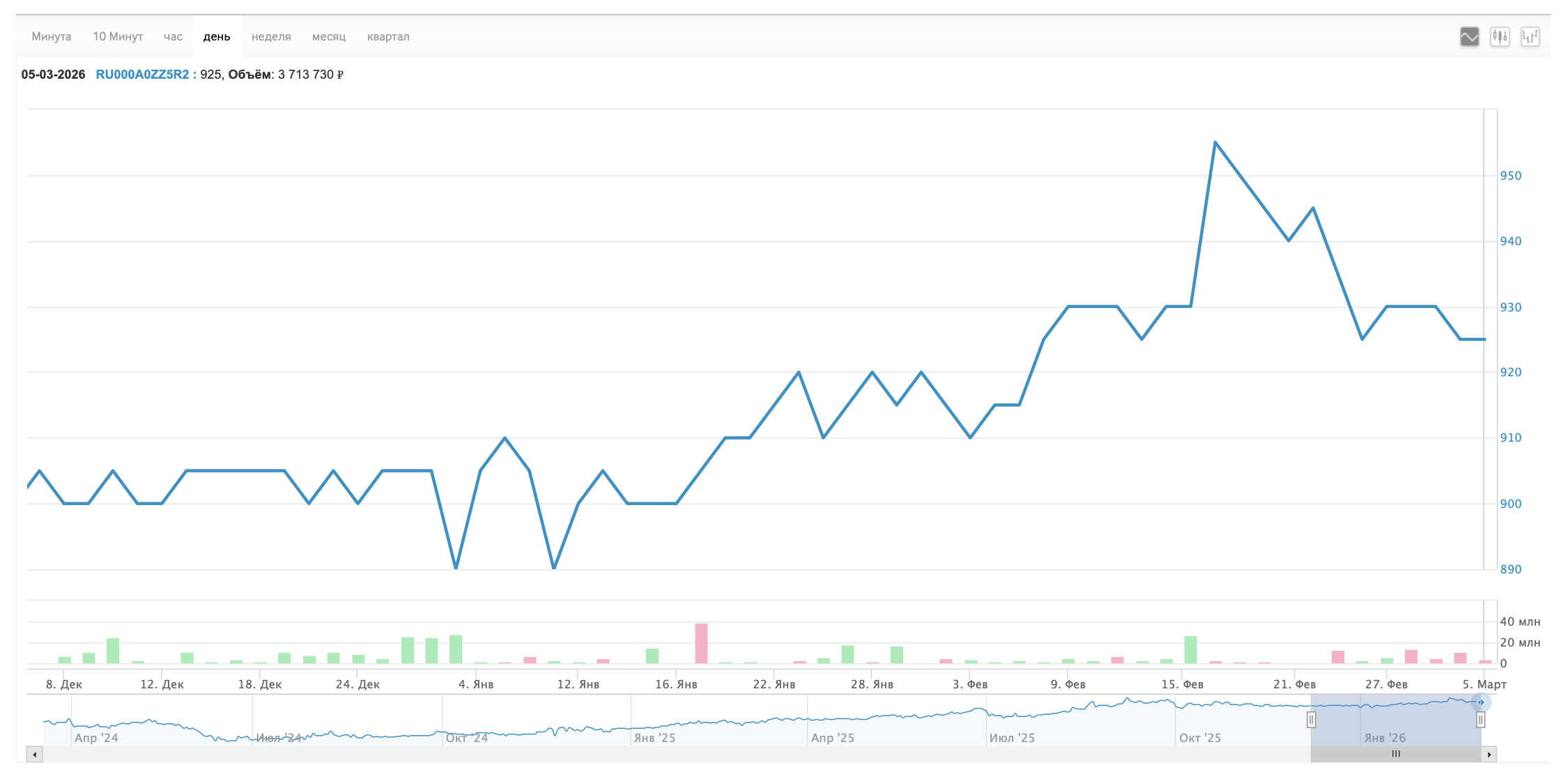This screenshot has width=1568, height=772.
Task: Click the navigator's left range handle
Action: (x=1311, y=720)
